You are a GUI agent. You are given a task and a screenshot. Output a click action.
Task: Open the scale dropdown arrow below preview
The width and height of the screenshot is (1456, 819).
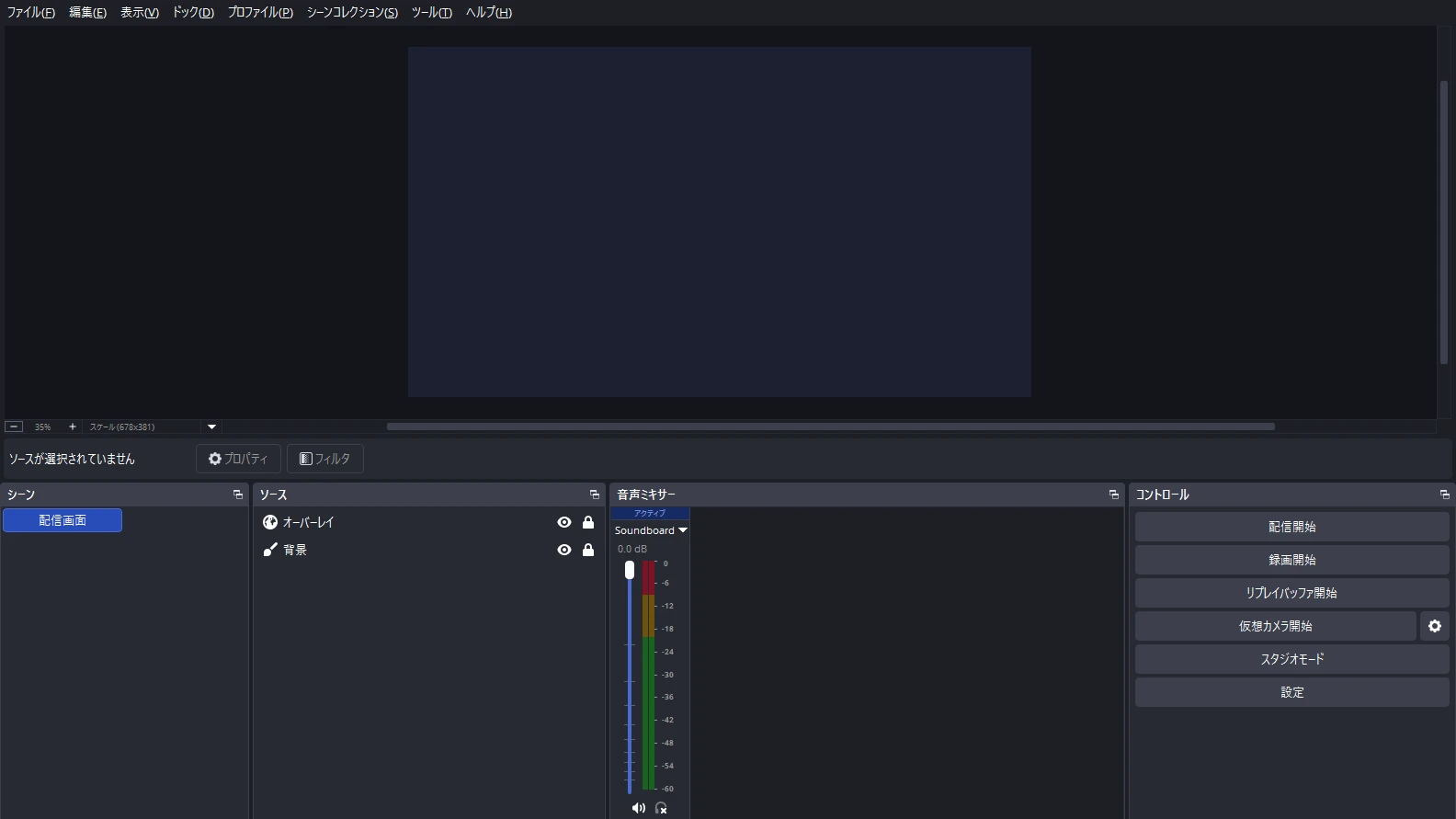click(211, 427)
